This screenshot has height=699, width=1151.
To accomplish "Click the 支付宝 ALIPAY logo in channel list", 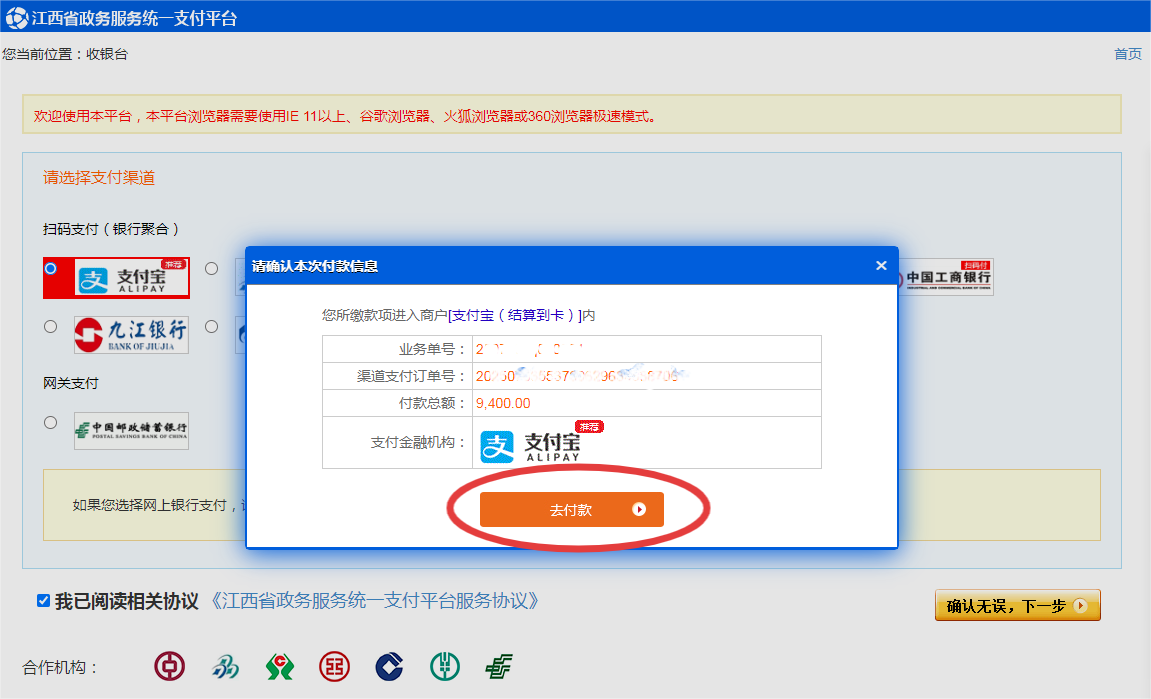I will [131, 278].
